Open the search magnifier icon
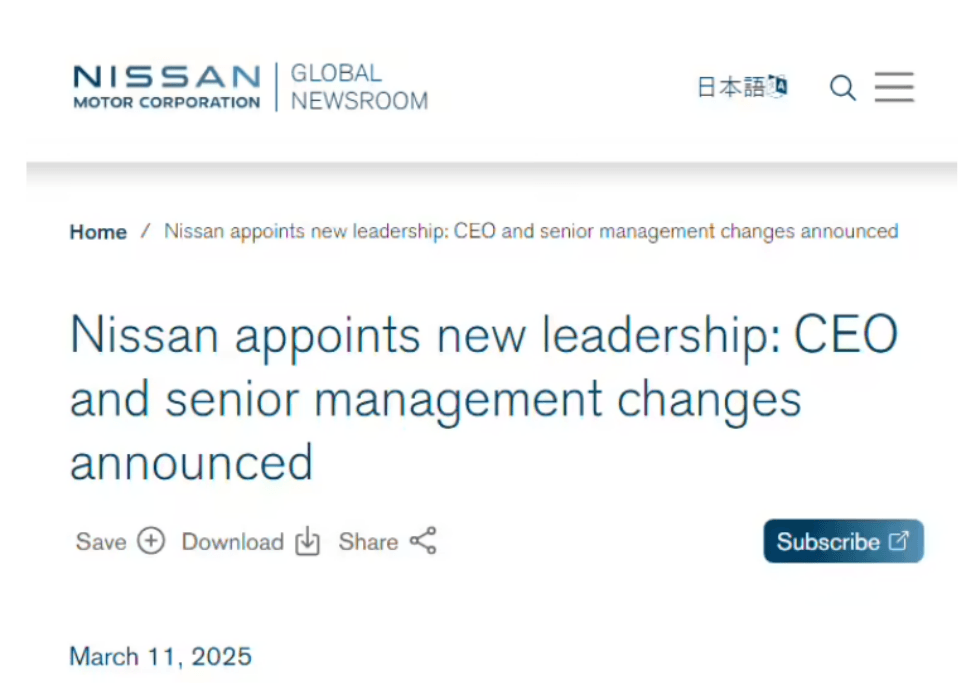Screen dimensions: 971x695 point(842,87)
